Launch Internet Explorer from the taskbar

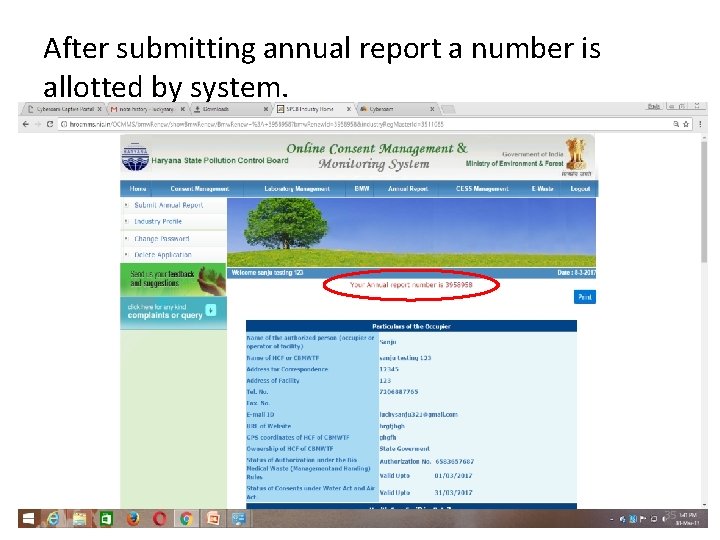click(x=53, y=519)
